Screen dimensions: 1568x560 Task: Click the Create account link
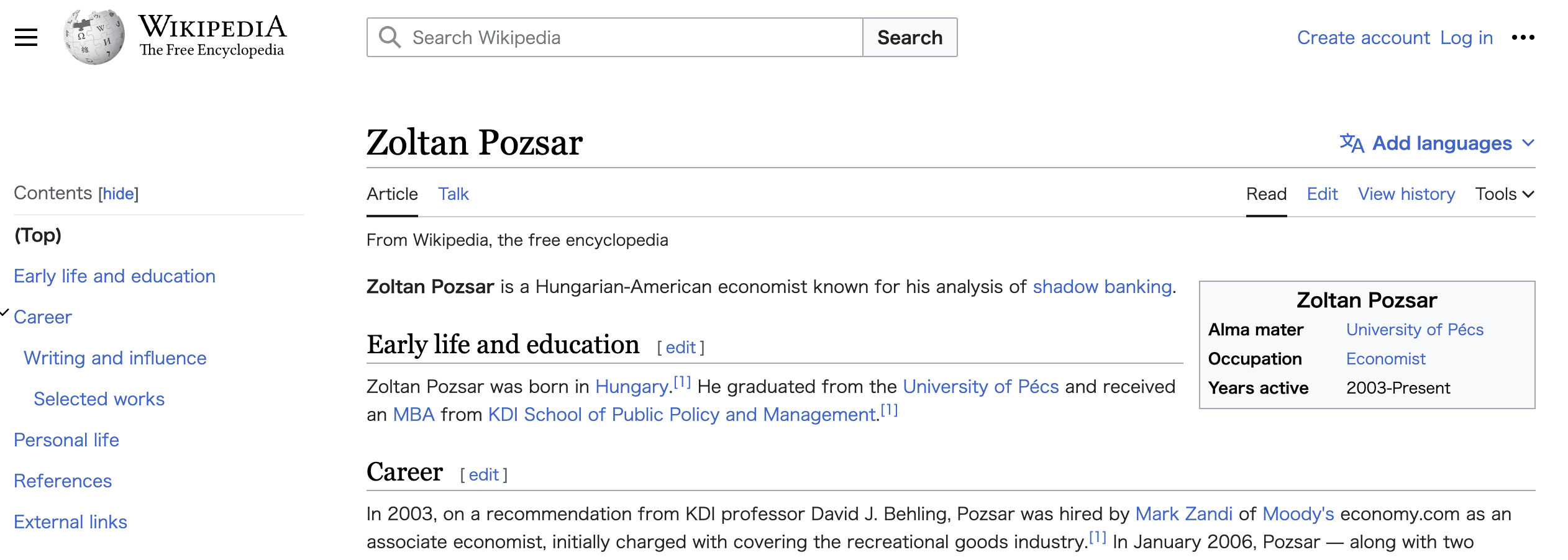(x=1363, y=38)
